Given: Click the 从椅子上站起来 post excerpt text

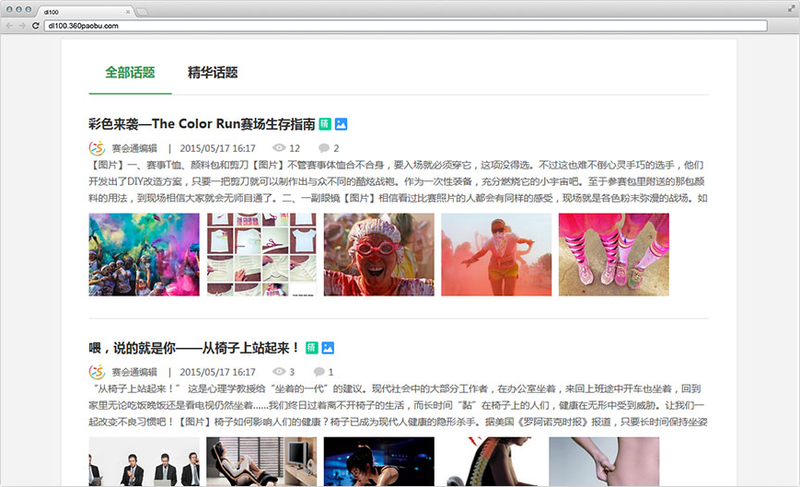Looking at the screenshot, I should pyautogui.click(x=398, y=405).
